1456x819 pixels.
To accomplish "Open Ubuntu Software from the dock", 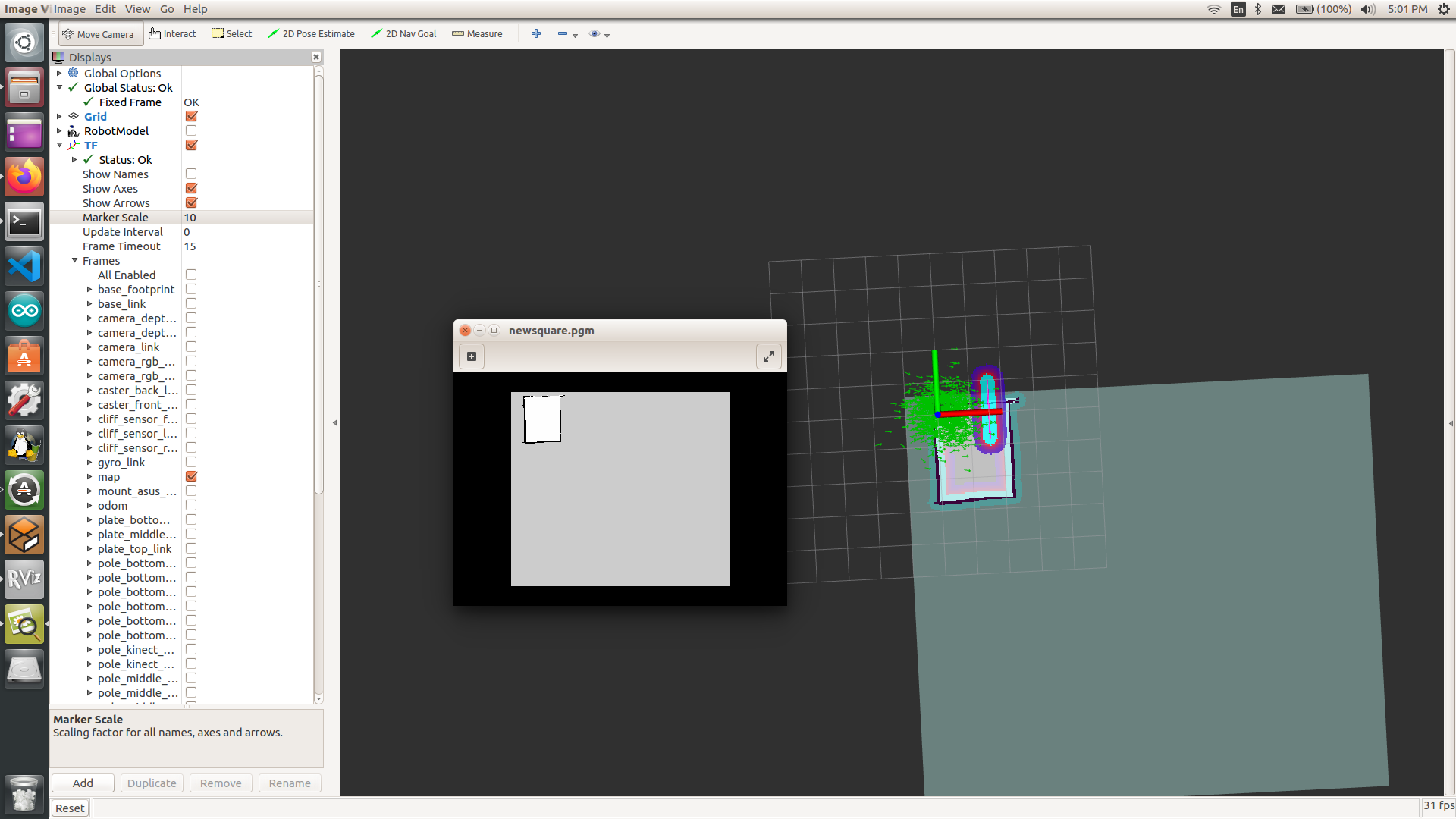I will coord(24,356).
